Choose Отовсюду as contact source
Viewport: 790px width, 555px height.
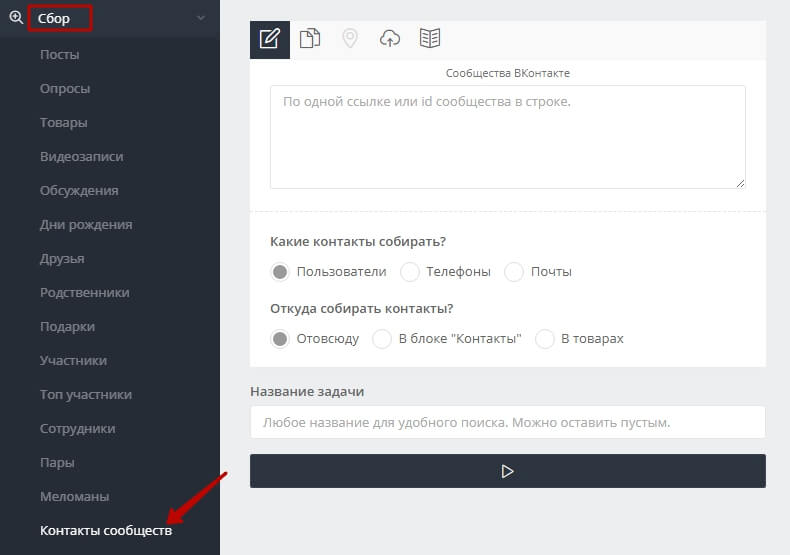coord(280,339)
